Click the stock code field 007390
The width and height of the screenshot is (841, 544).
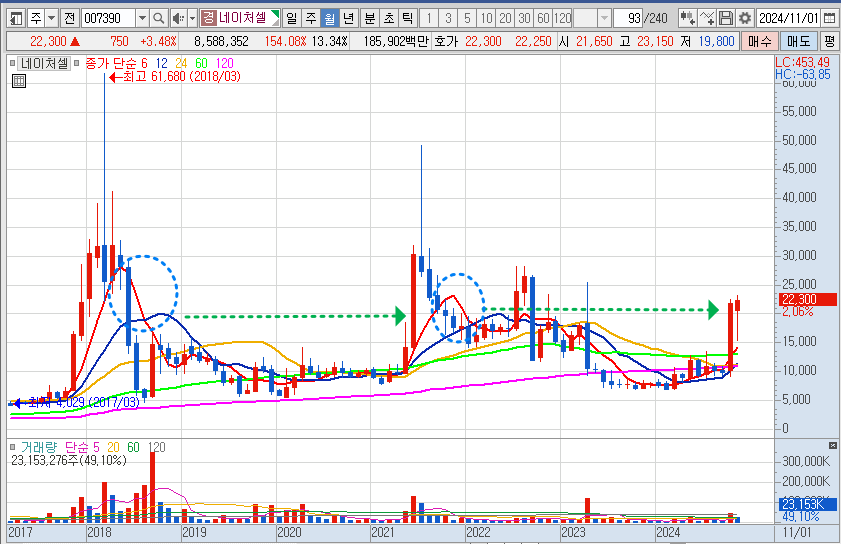108,19
